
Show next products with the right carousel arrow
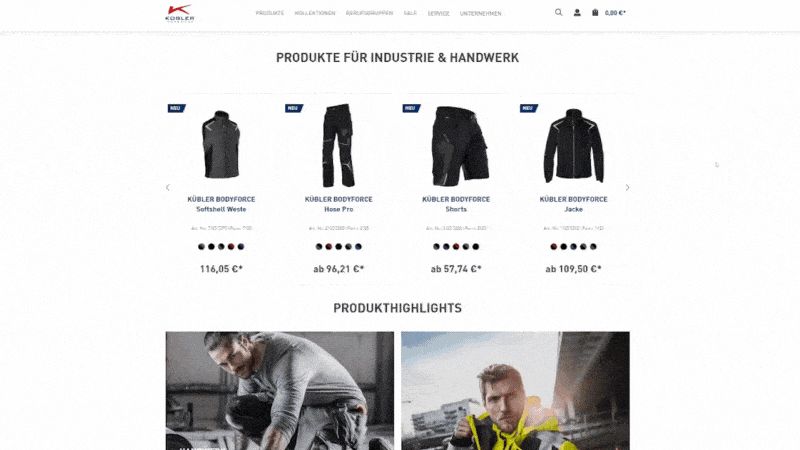[x=628, y=187]
